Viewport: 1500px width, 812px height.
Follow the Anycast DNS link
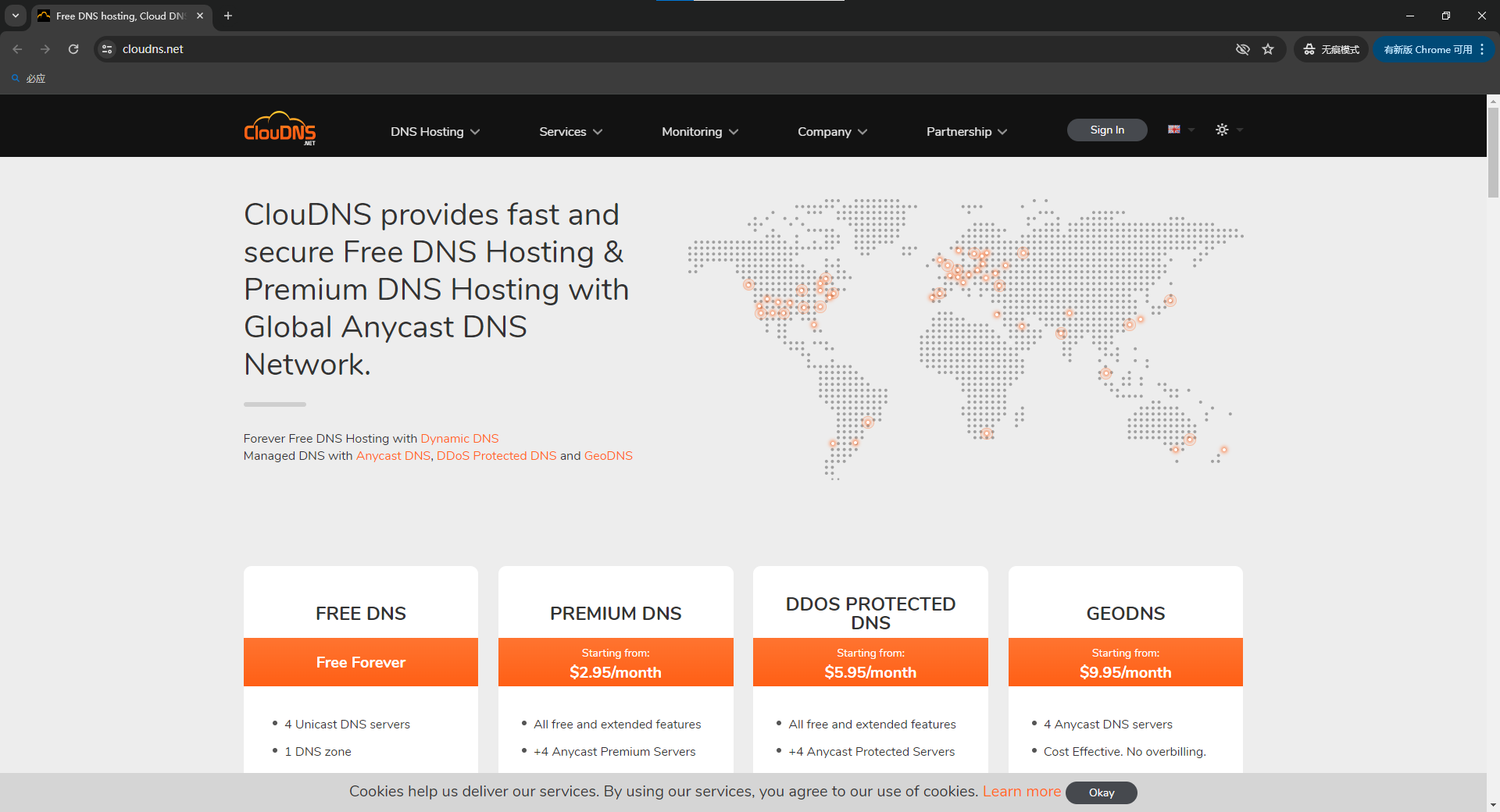pyautogui.click(x=393, y=456)
